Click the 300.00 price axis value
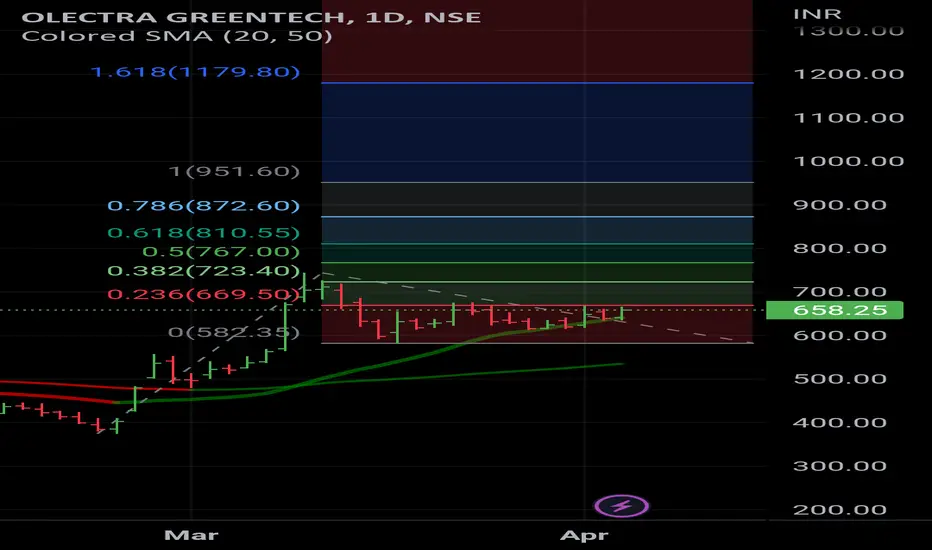932x550 pixels. coord(840,466)
